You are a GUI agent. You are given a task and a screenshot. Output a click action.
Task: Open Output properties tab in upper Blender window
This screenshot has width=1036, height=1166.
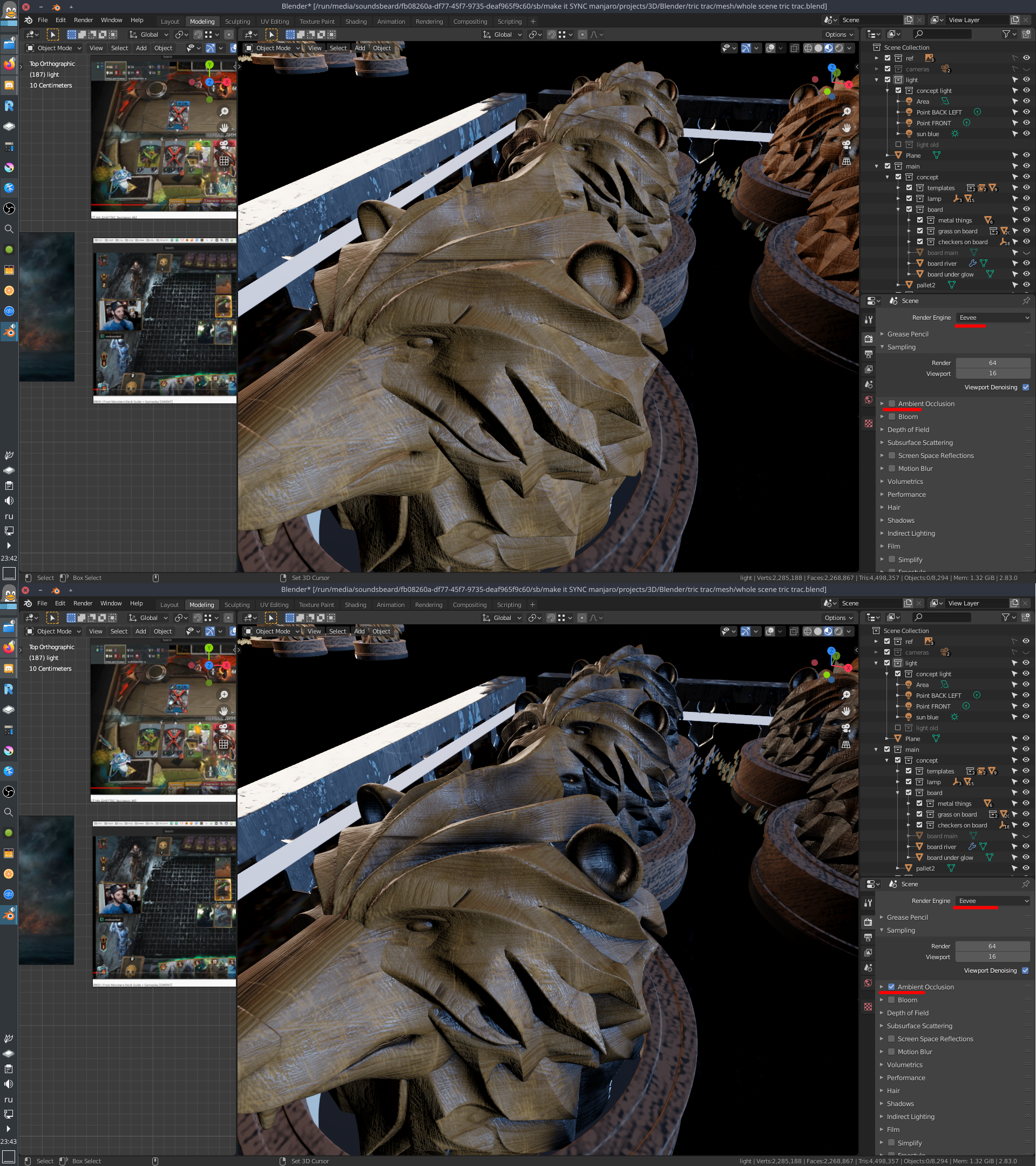click(x=868, y=354)
